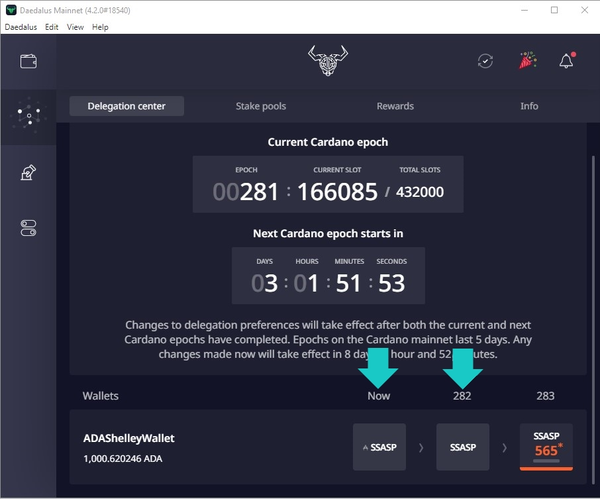Click the ADAShelleyWallet name
This screenshot has height=499, width=600.
click(129, 438)
